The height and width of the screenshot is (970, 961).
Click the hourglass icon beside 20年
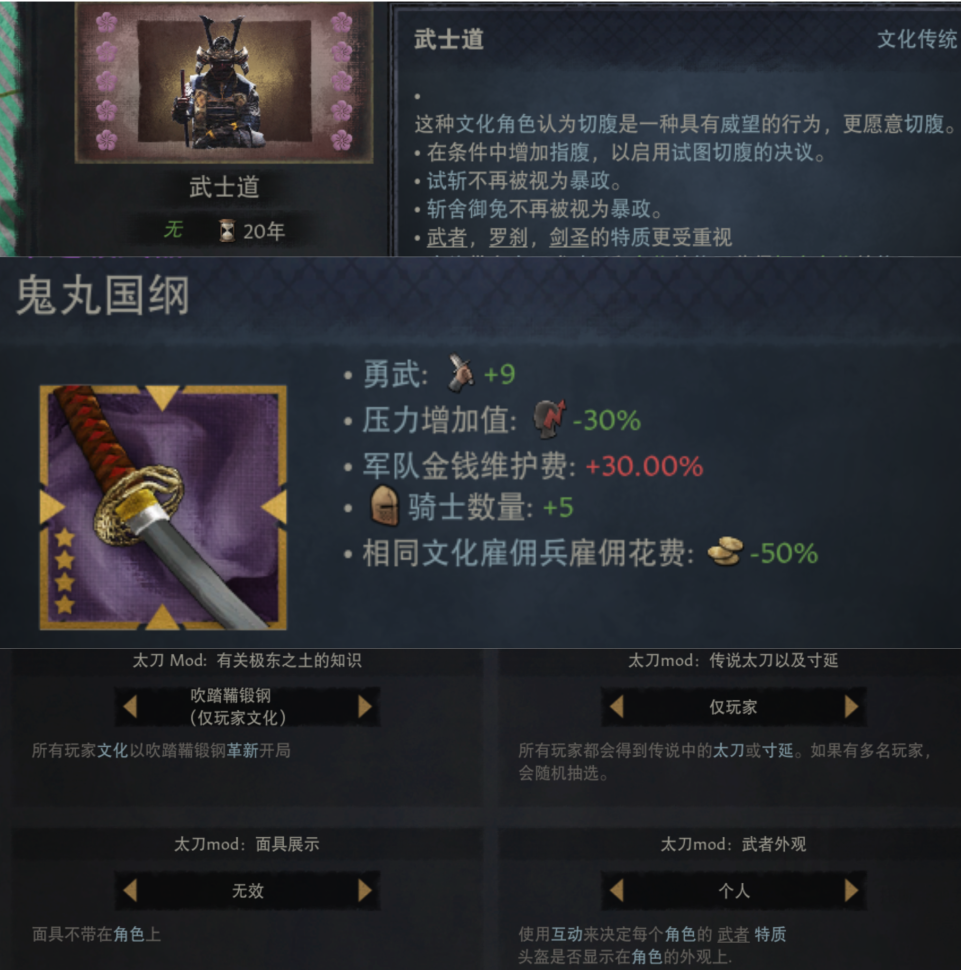[227, 231]
